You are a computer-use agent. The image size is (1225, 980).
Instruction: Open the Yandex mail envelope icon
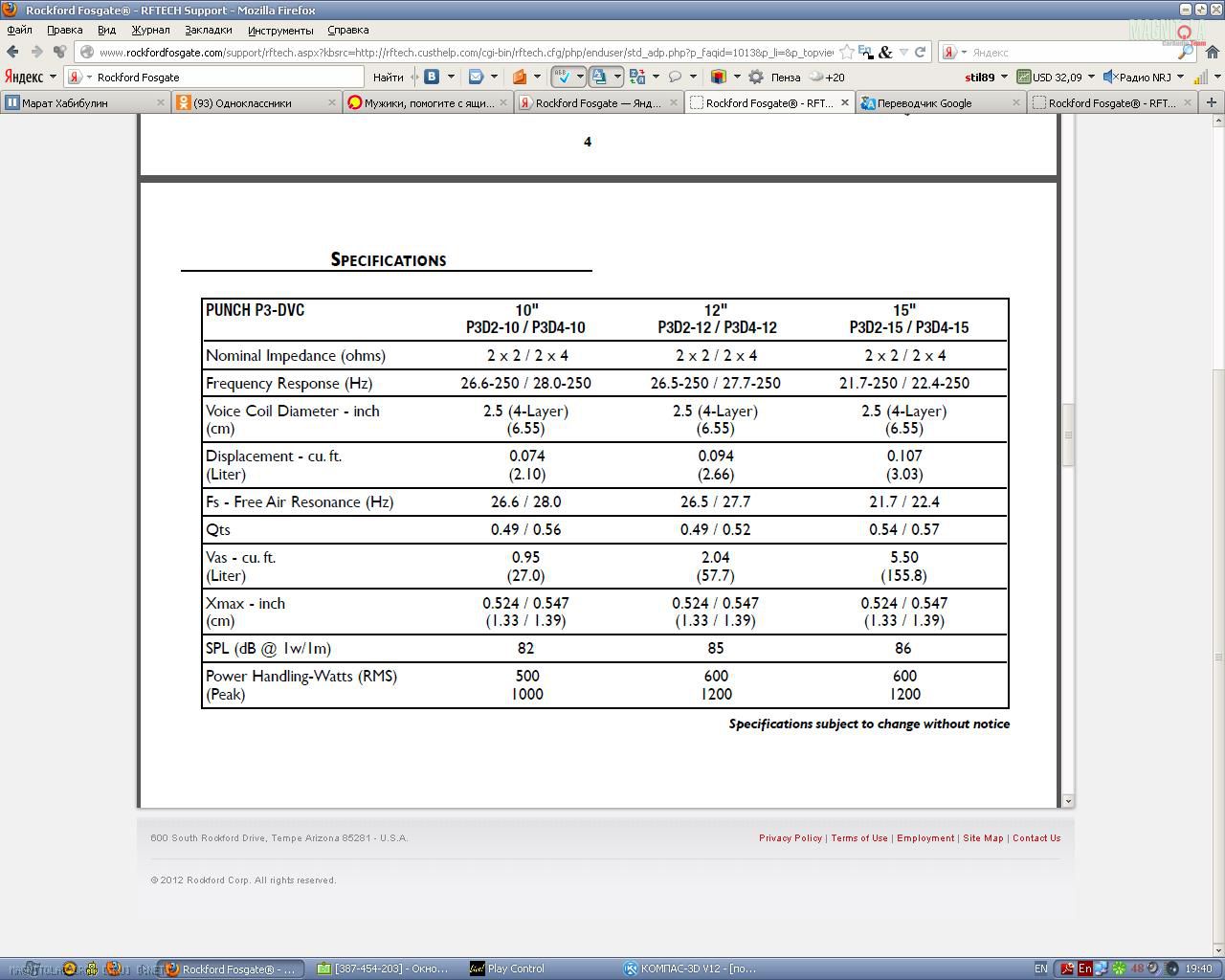click(x=476, y=77)
